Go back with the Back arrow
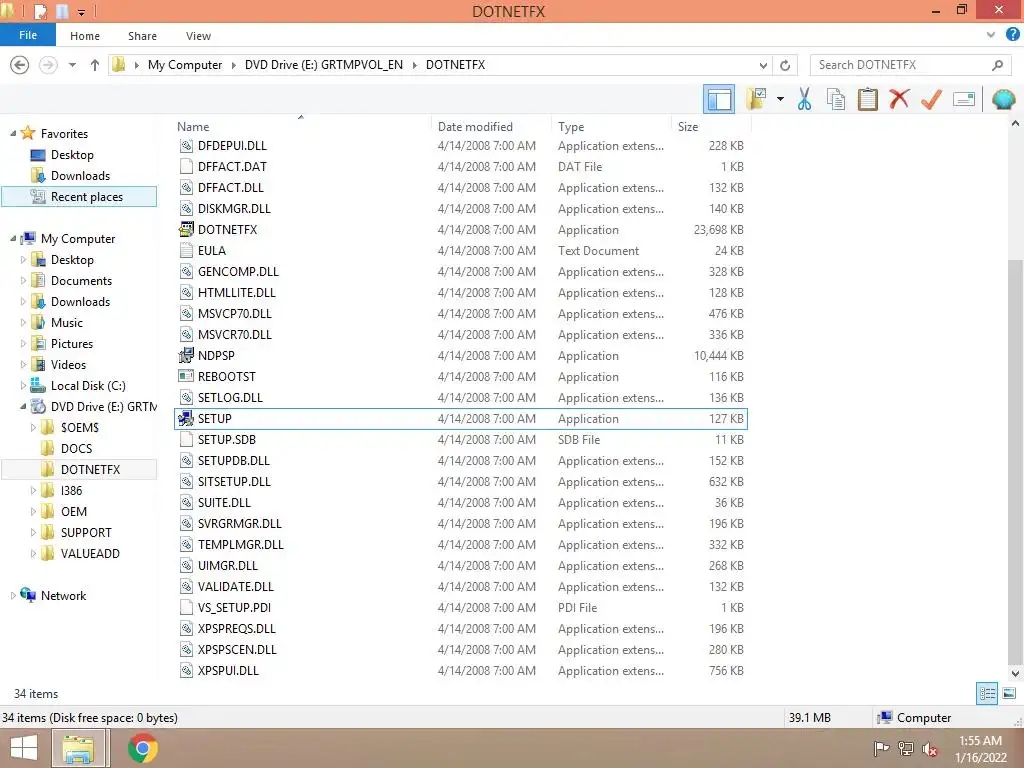1024x768 pixels. (x=20, y=65)
